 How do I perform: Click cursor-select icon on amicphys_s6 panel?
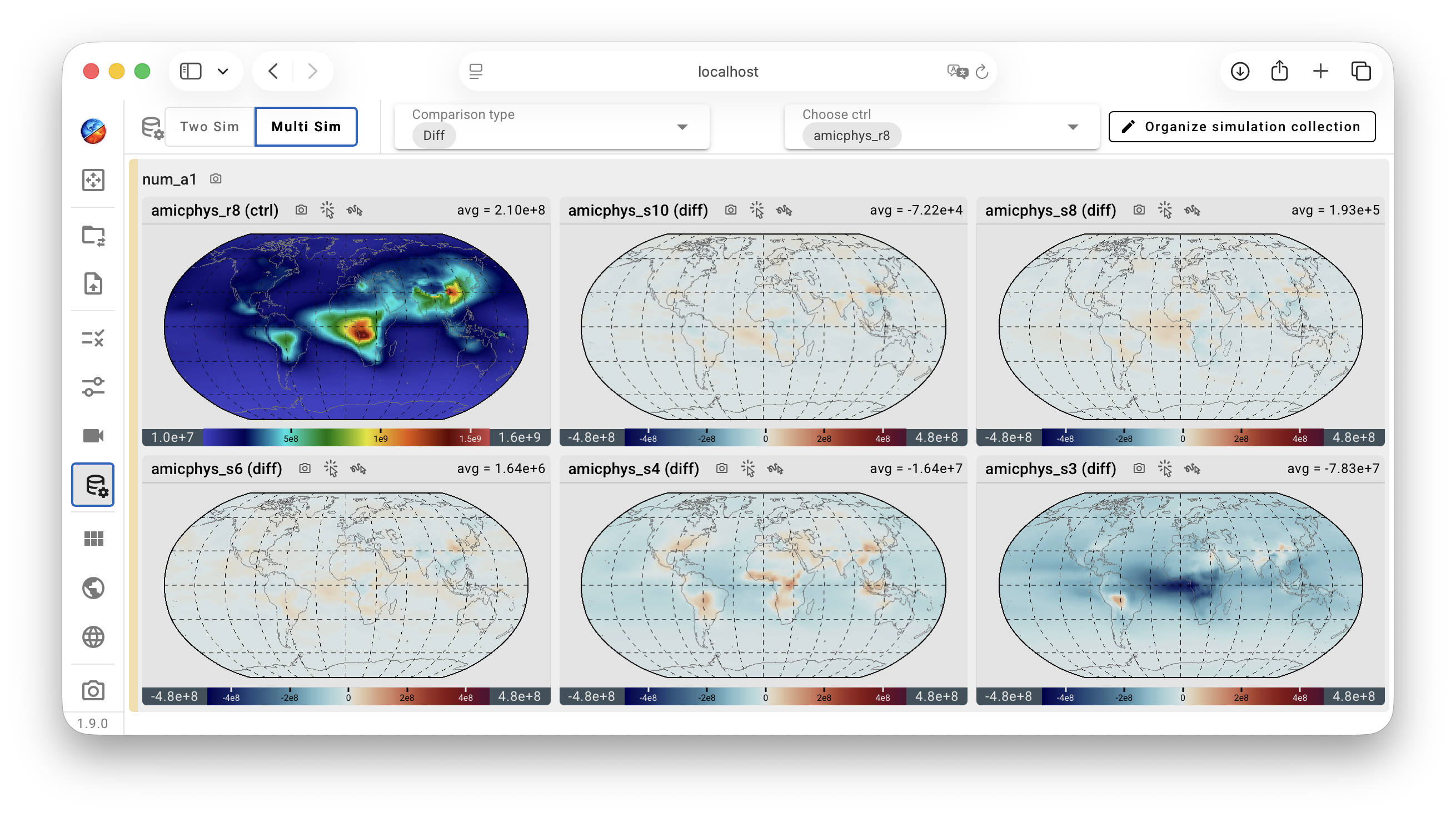pyautogui.click(x=331, y=469)
